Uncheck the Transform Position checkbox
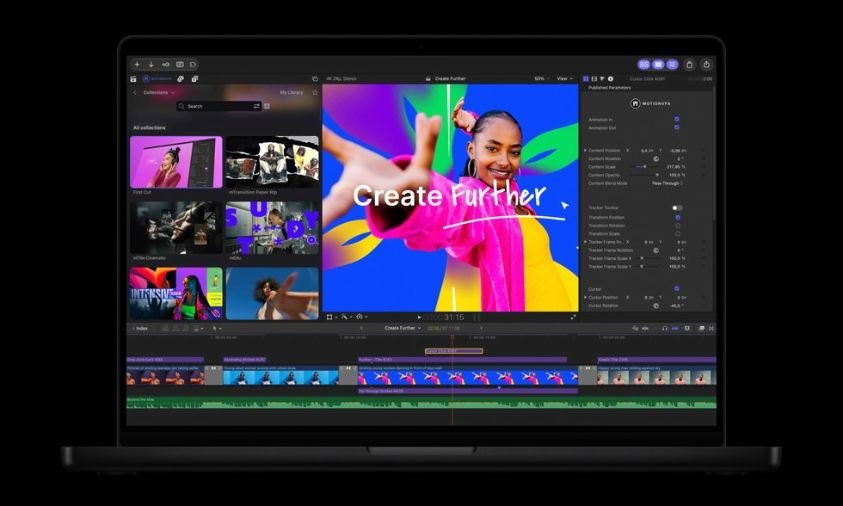The height and width of the screenshot is (506, 843). click(x=677, y=217)
